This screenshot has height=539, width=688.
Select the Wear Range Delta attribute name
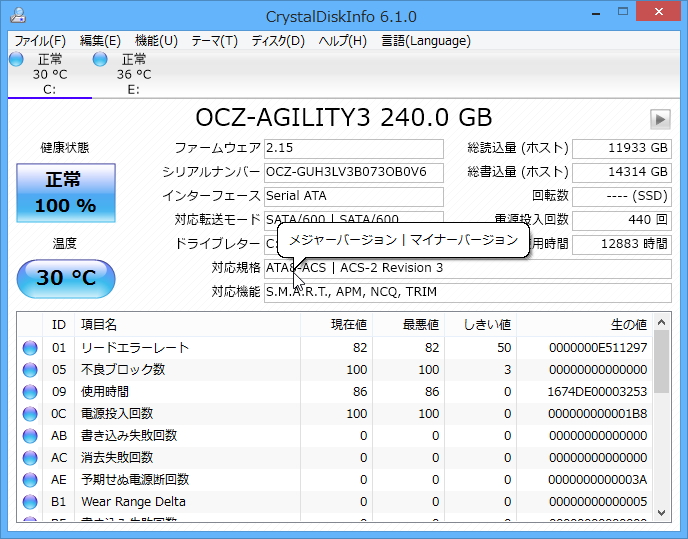click(133, 502)
